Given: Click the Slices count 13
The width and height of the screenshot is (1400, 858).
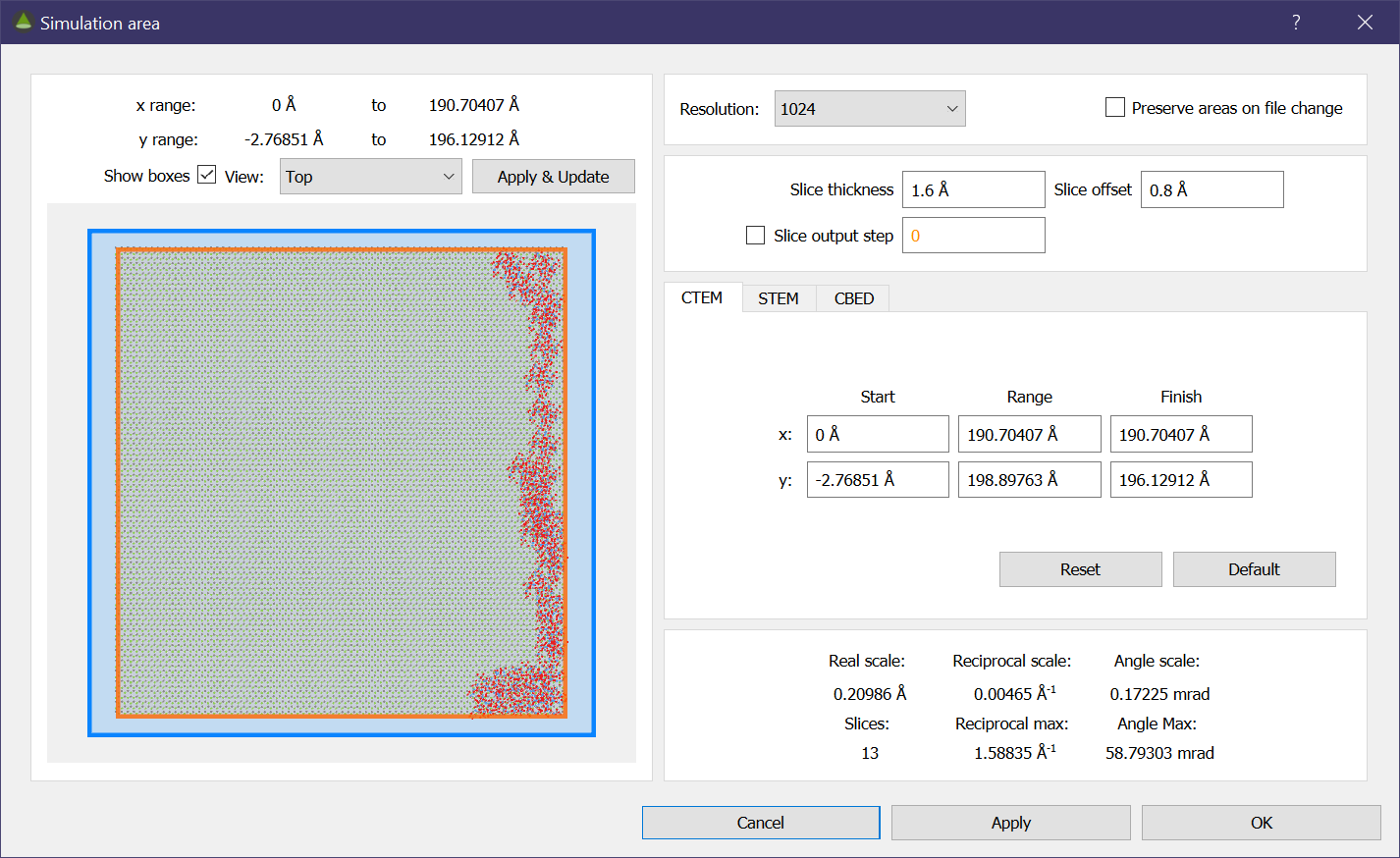Looking at the screenshot, I should click(x=870, y=753).
